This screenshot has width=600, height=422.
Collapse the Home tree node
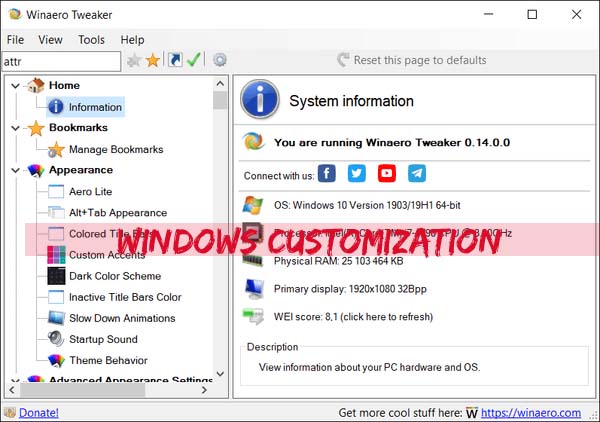coord(15,86)
